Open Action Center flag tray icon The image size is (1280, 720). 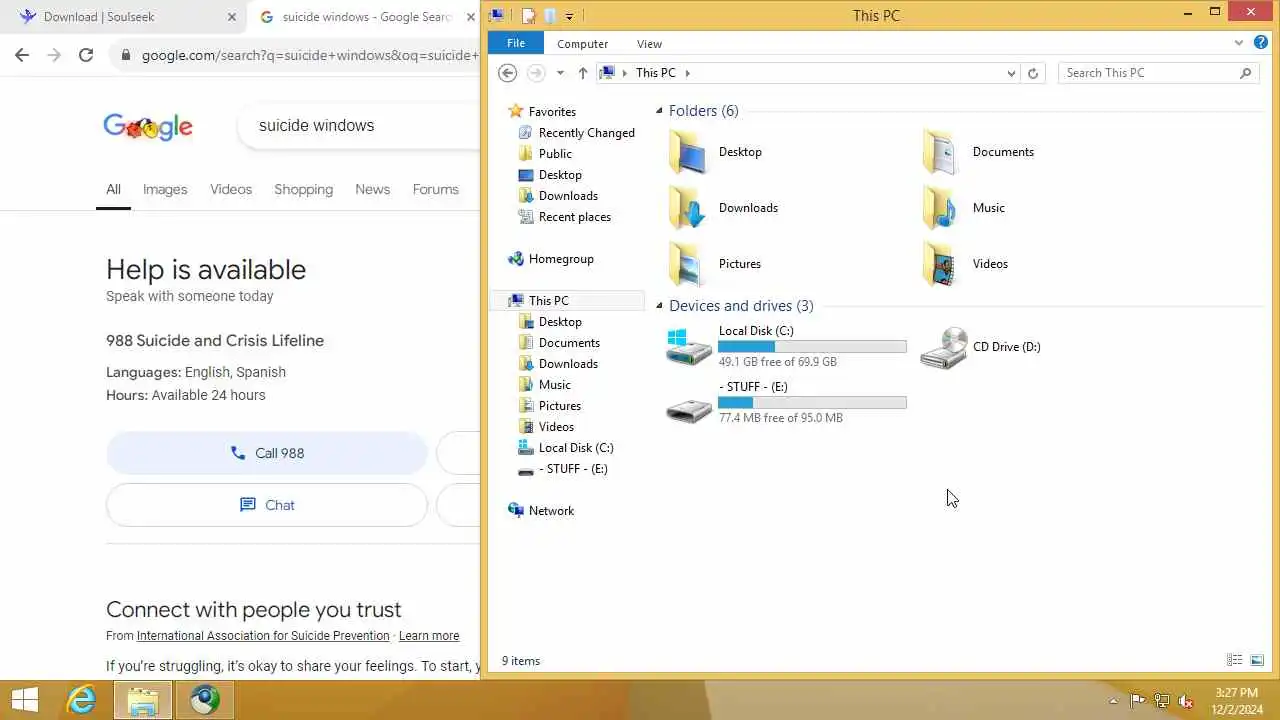pos(1138,701)
